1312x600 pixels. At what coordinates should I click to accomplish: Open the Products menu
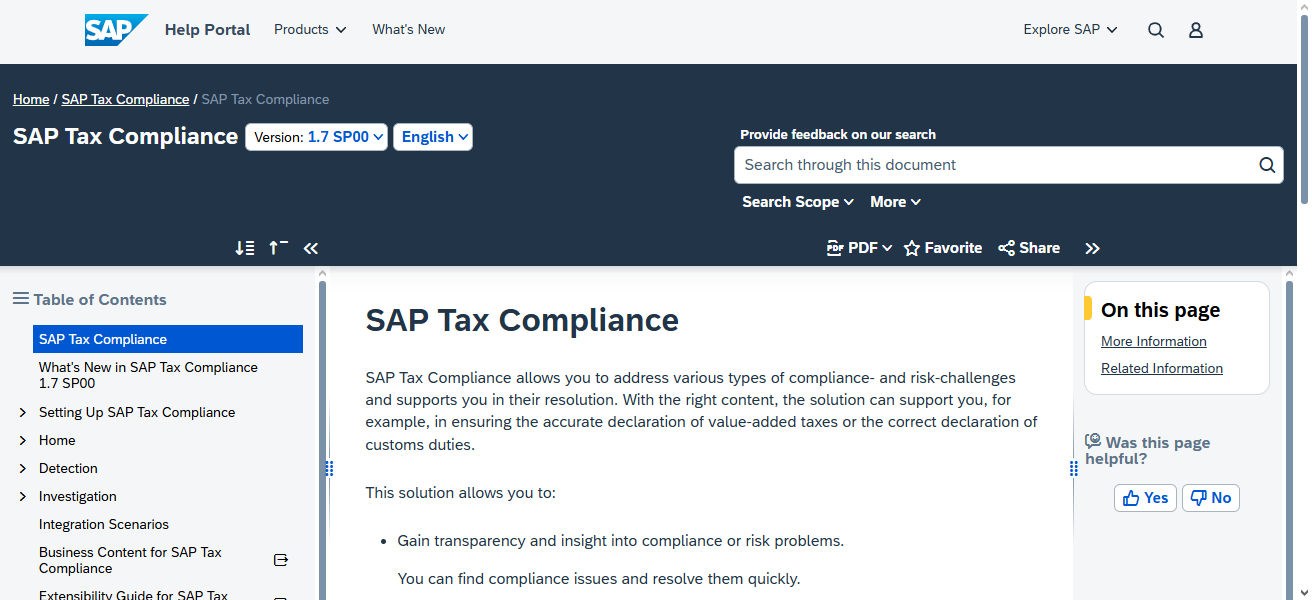tap(310, 29)
